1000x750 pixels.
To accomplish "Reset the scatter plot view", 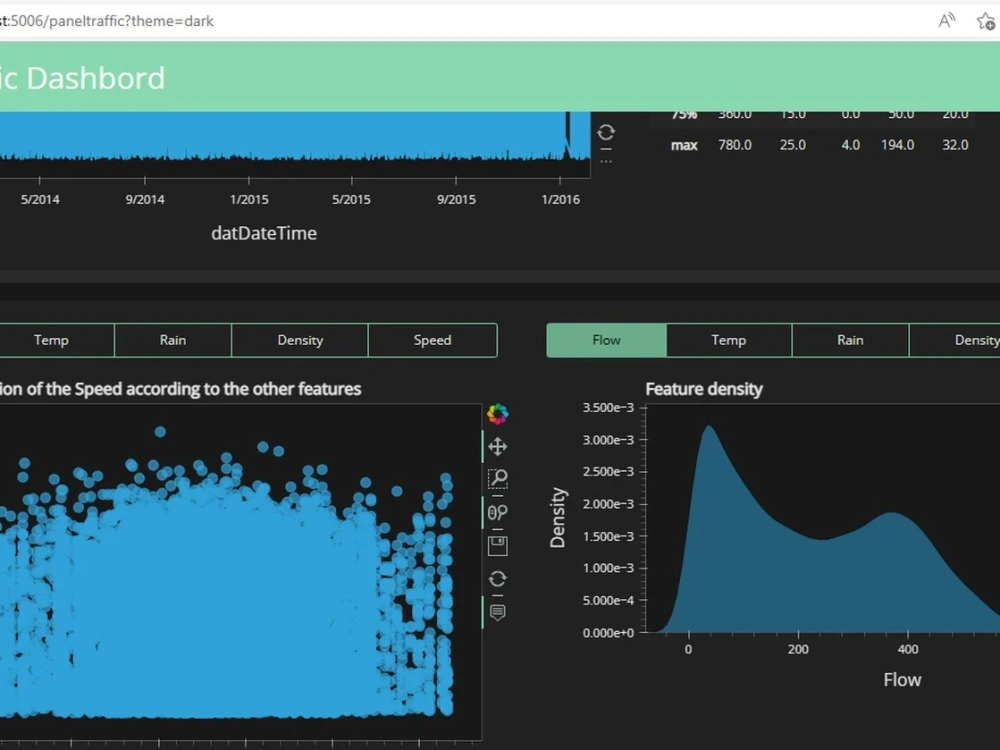I will 498,578.
